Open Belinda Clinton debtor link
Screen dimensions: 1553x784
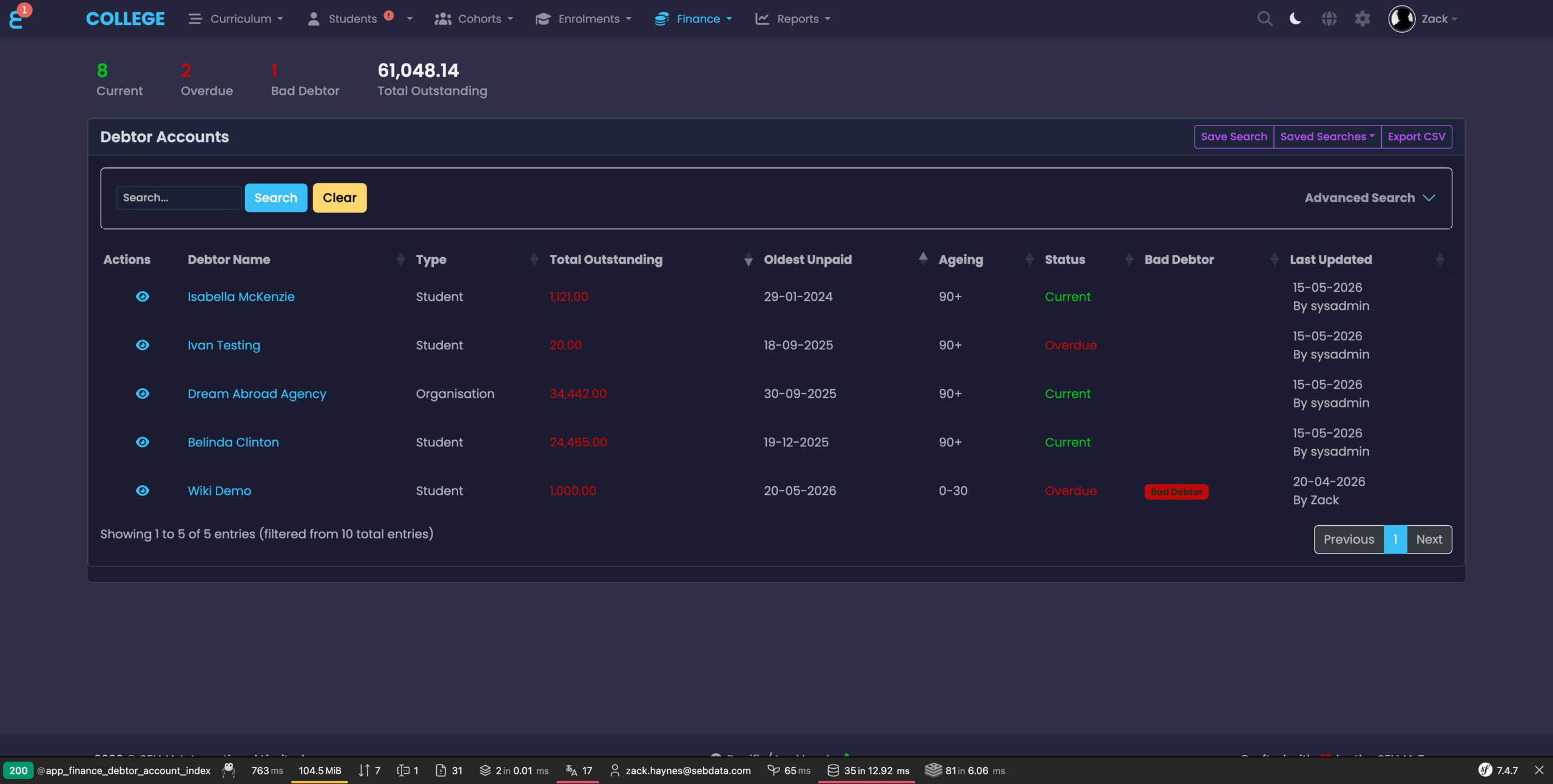point(233,442)
